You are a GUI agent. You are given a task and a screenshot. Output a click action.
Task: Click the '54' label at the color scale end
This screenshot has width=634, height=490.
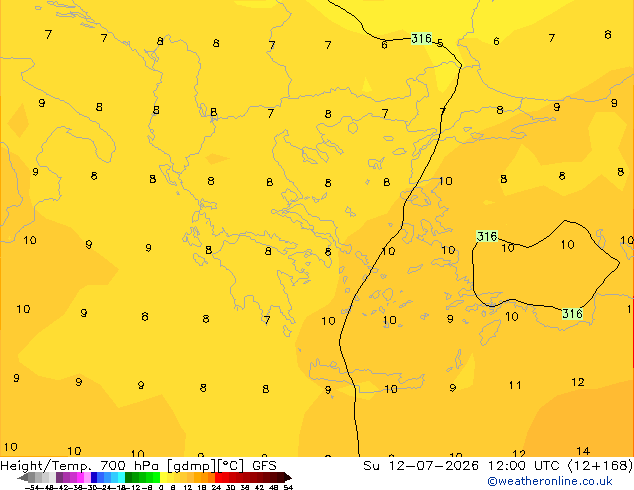(288, 487)
